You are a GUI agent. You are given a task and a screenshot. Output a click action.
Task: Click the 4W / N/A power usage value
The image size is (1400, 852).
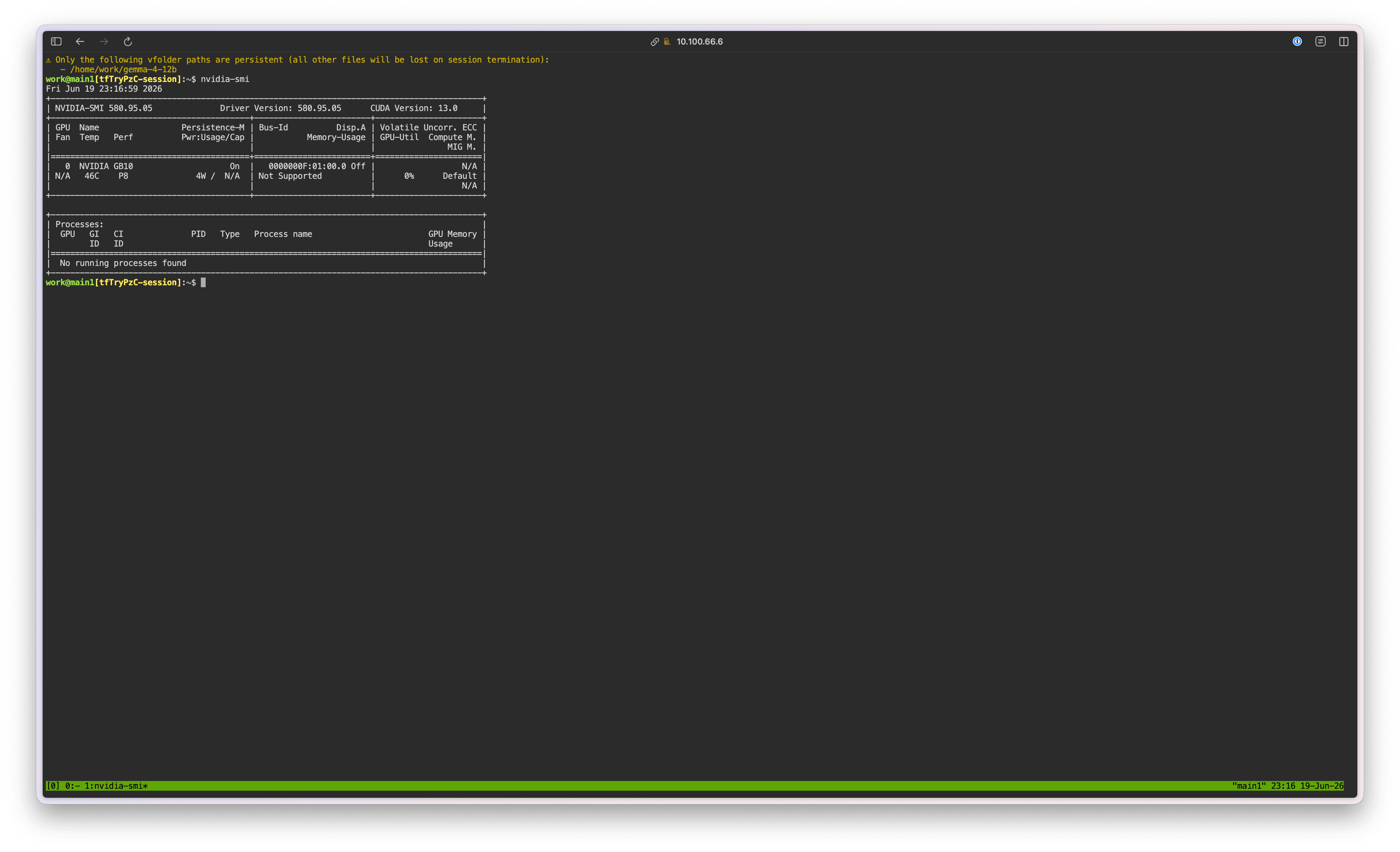coord(218,176)
